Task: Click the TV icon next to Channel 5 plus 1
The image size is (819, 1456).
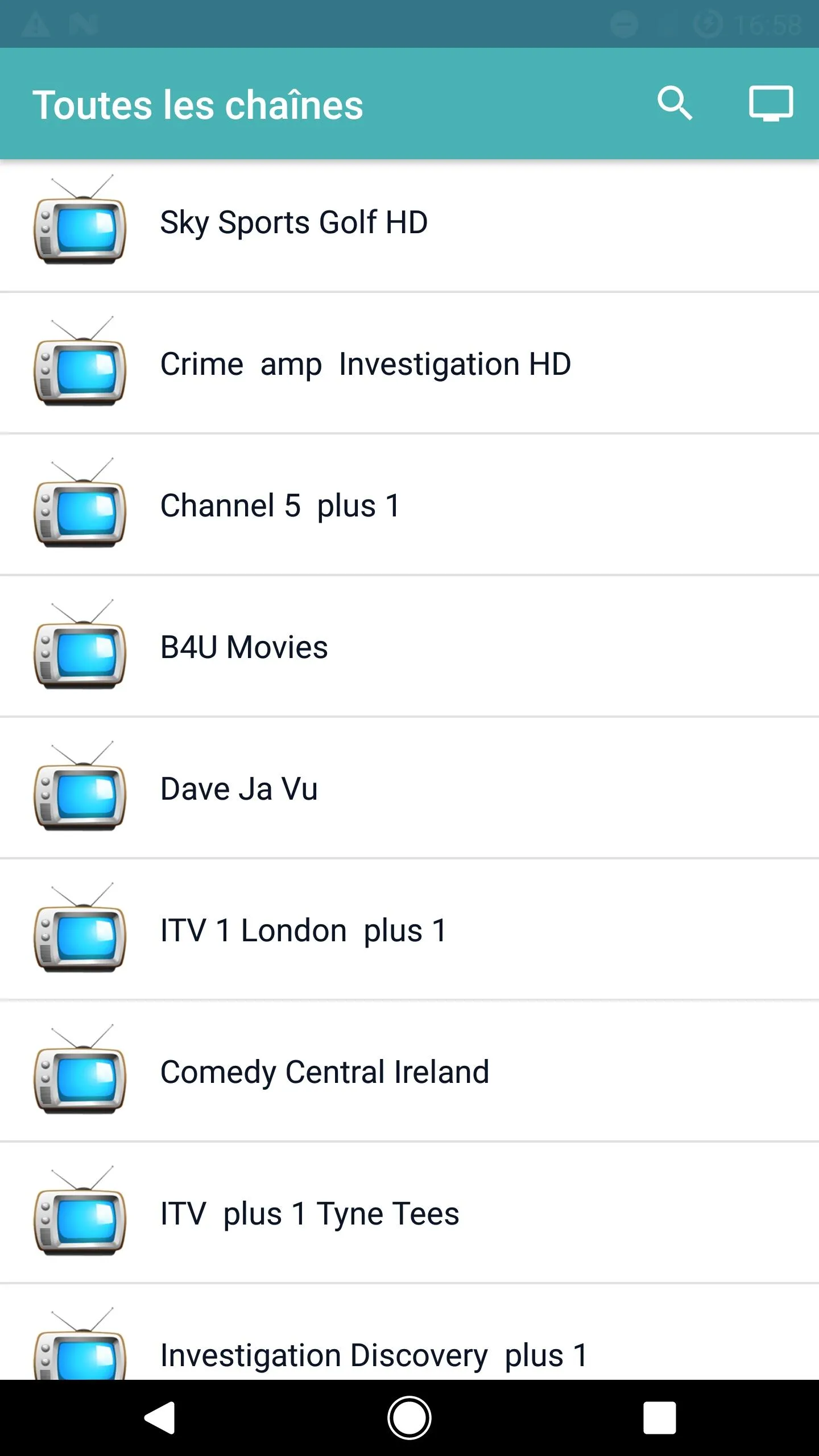Action: pyautogui.click(x=80, y=509)
